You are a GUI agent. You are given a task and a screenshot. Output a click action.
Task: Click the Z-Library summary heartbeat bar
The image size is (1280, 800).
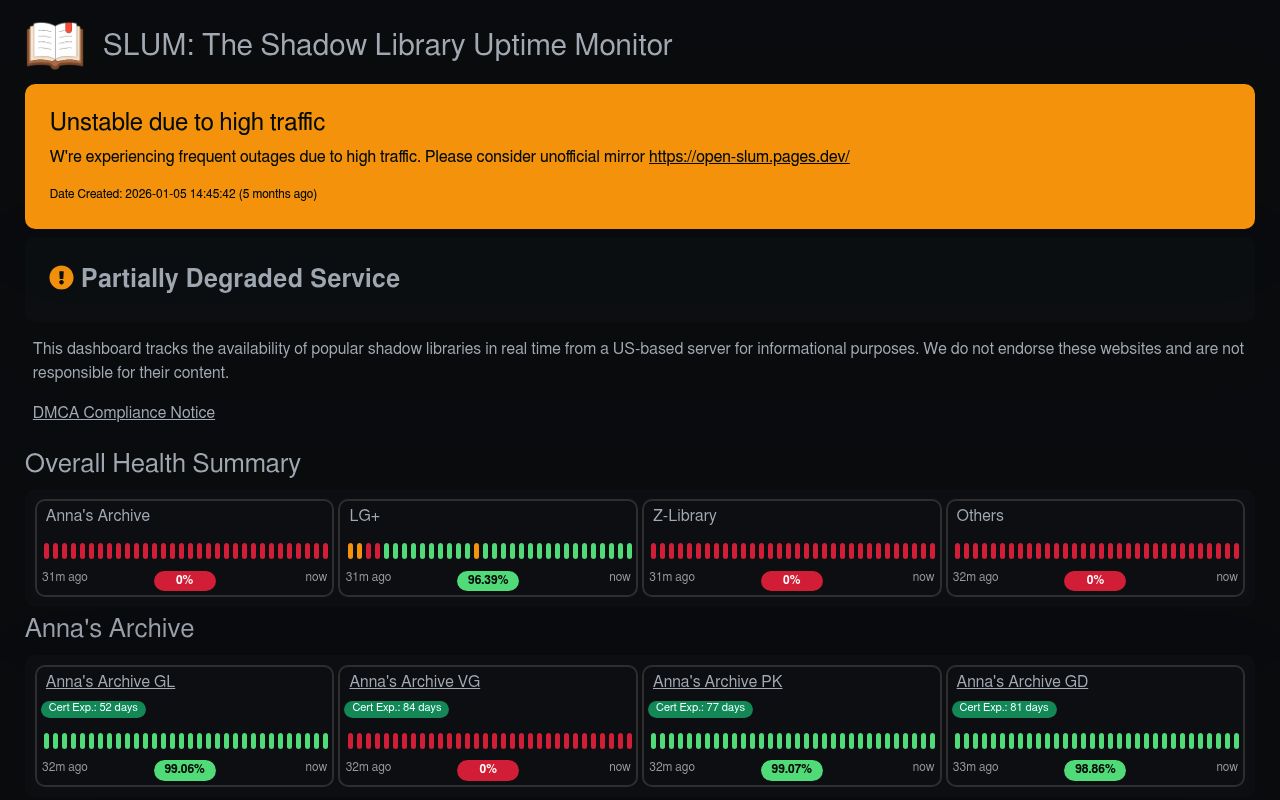click(793, 551)
